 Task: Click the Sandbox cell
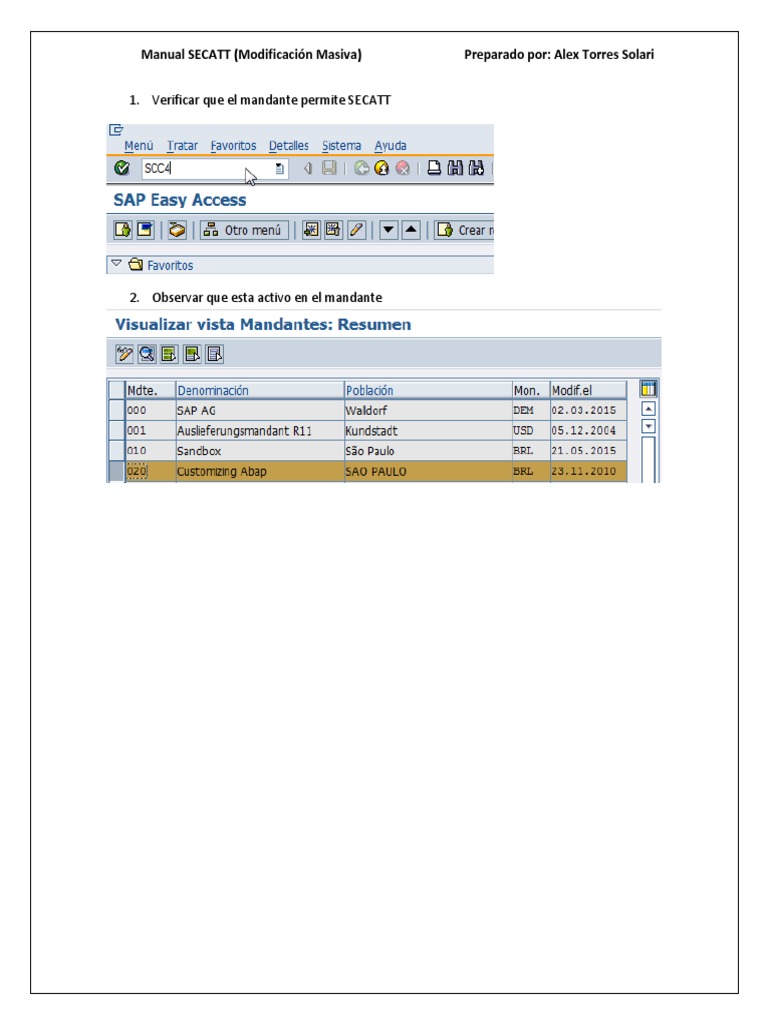click(260, 451)
